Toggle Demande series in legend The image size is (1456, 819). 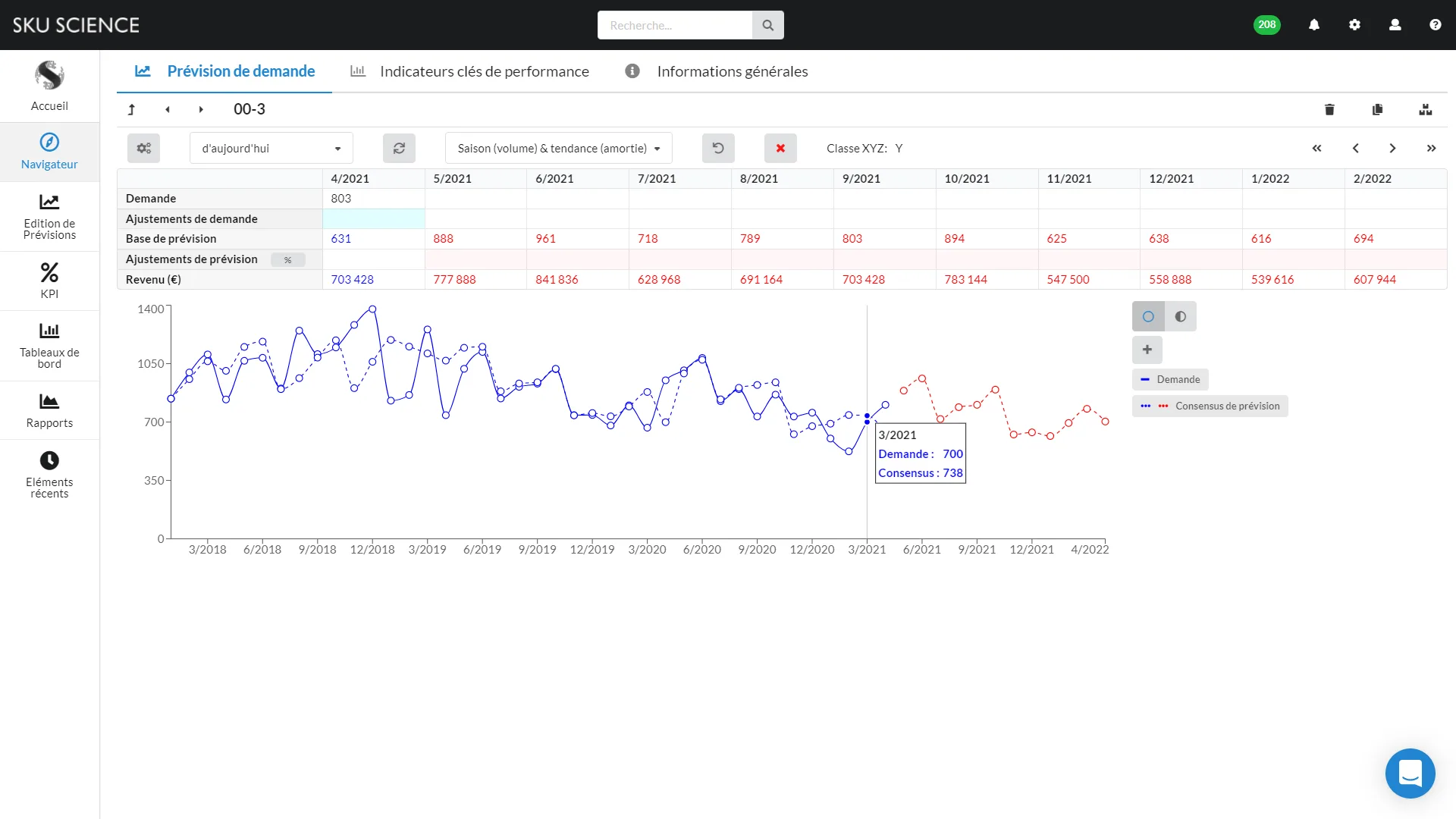[1170, 379]
